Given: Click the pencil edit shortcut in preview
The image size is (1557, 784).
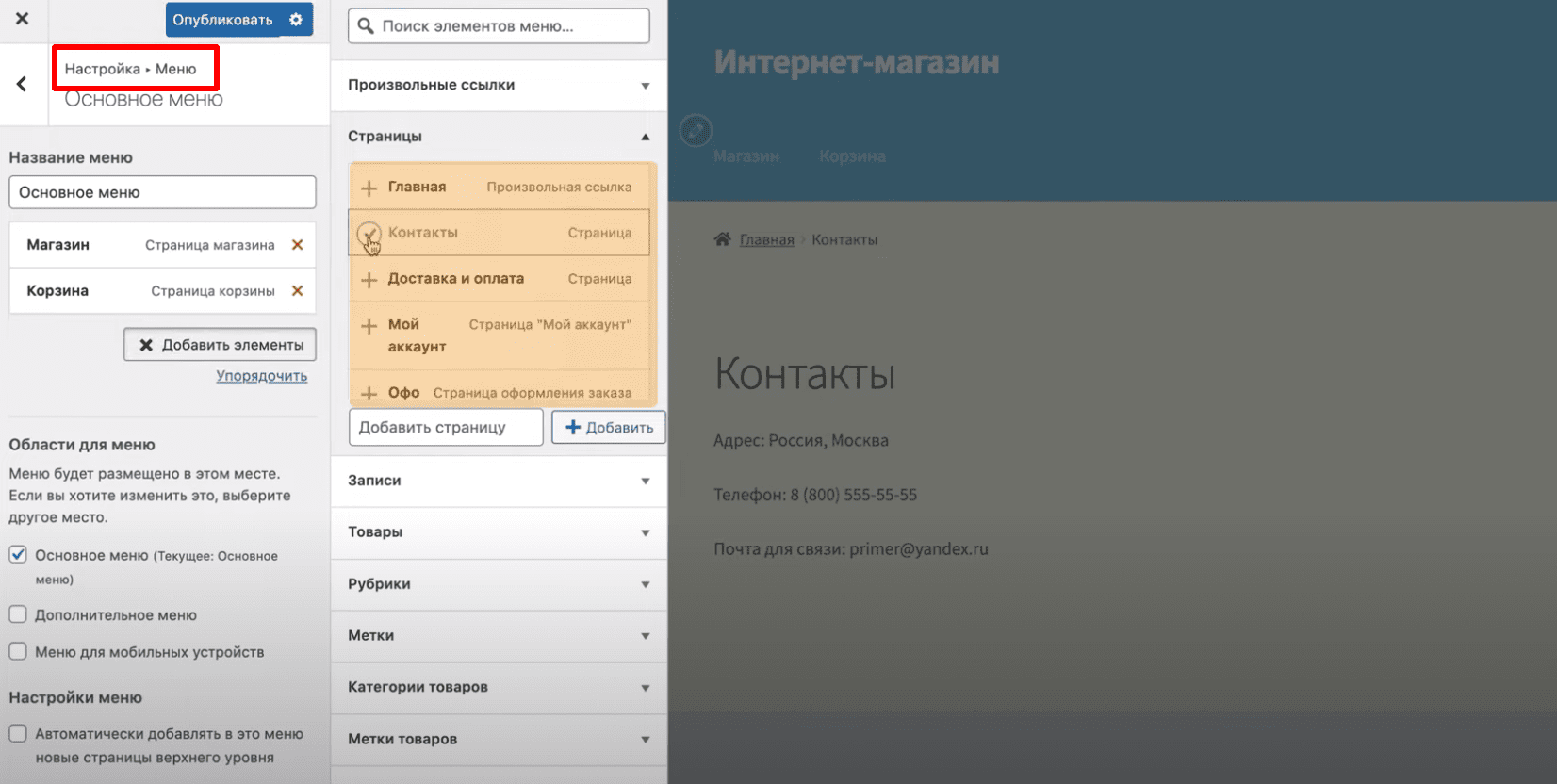Looking at the screenshot, I should pyautogui.click(x=696, y=130).
